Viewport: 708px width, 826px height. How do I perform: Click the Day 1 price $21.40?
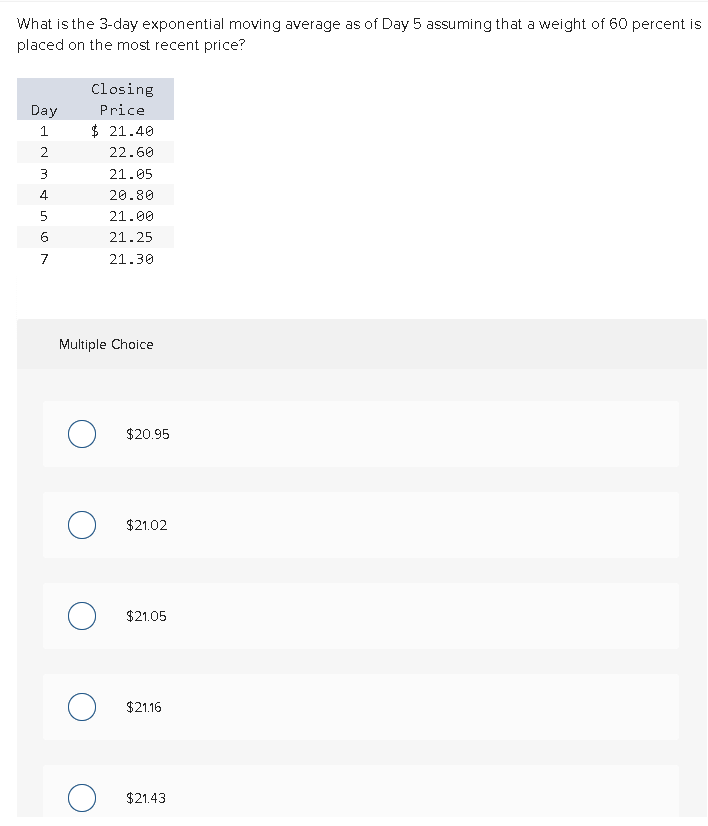tap(122, 131)
